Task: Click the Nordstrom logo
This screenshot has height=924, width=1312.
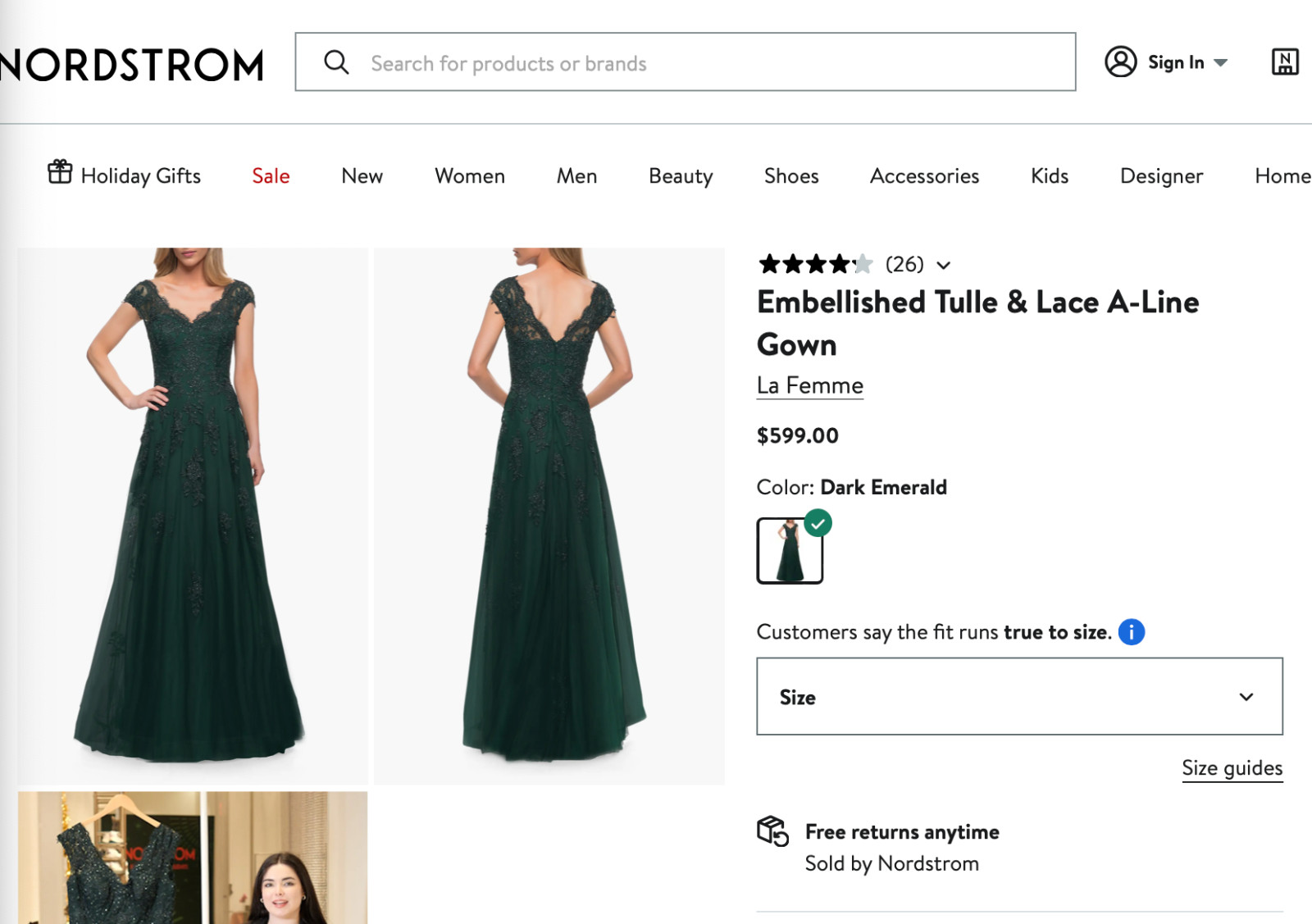Action: 131,65
